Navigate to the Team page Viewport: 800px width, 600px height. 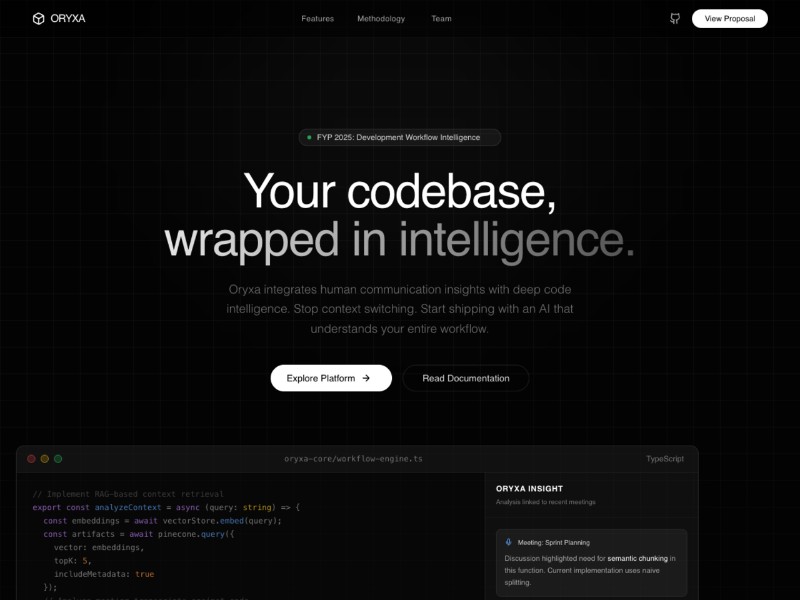[441, 18]
